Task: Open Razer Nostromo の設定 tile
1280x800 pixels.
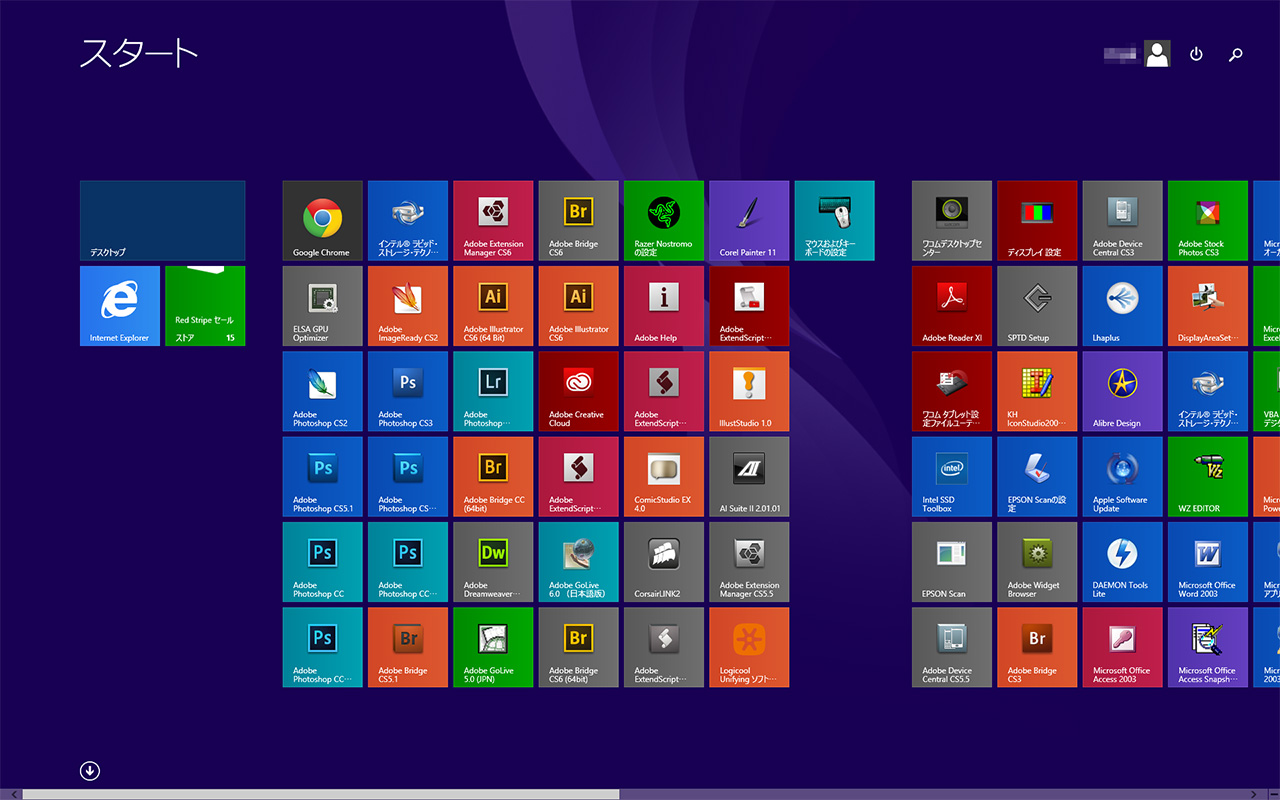Action: [x=664, y=221]
